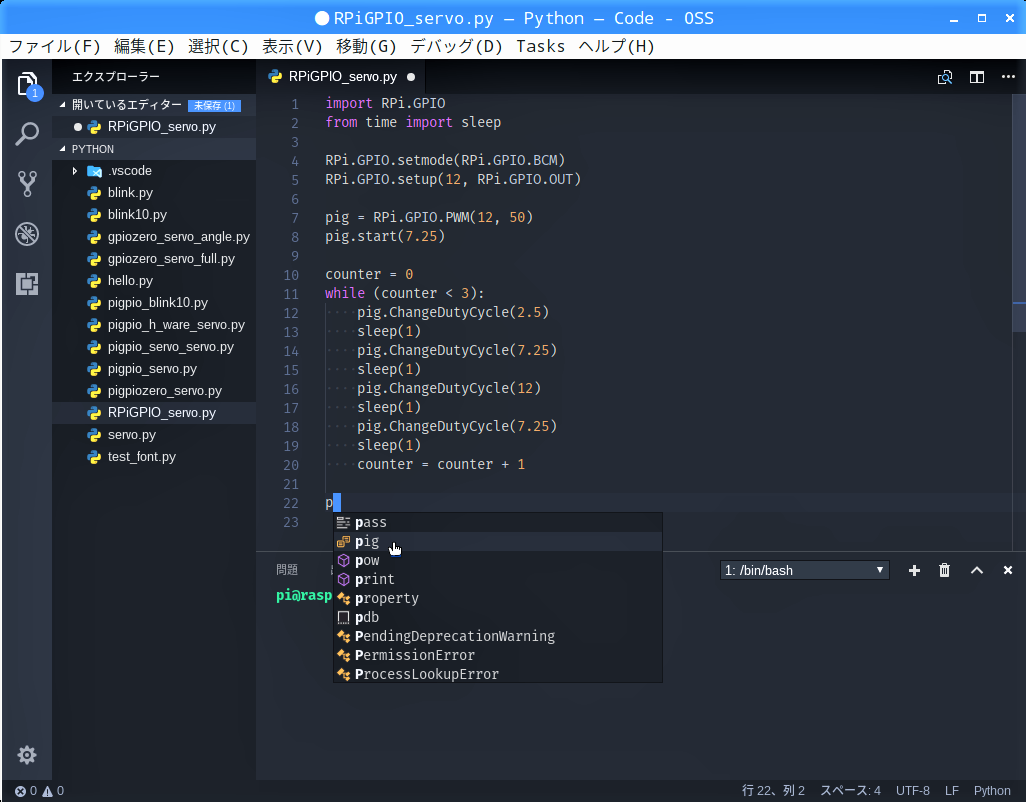Open the Explorer view in activity bar

coord(27,84)
